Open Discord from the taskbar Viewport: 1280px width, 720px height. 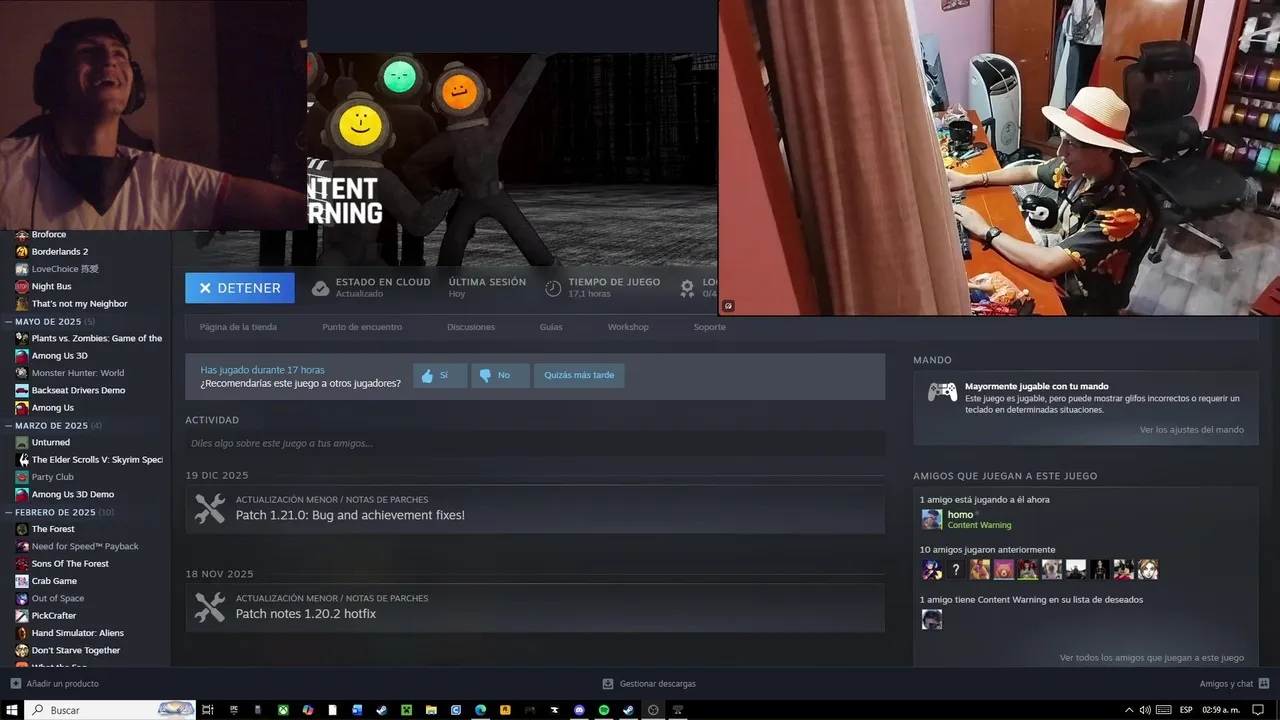point(579,710)
